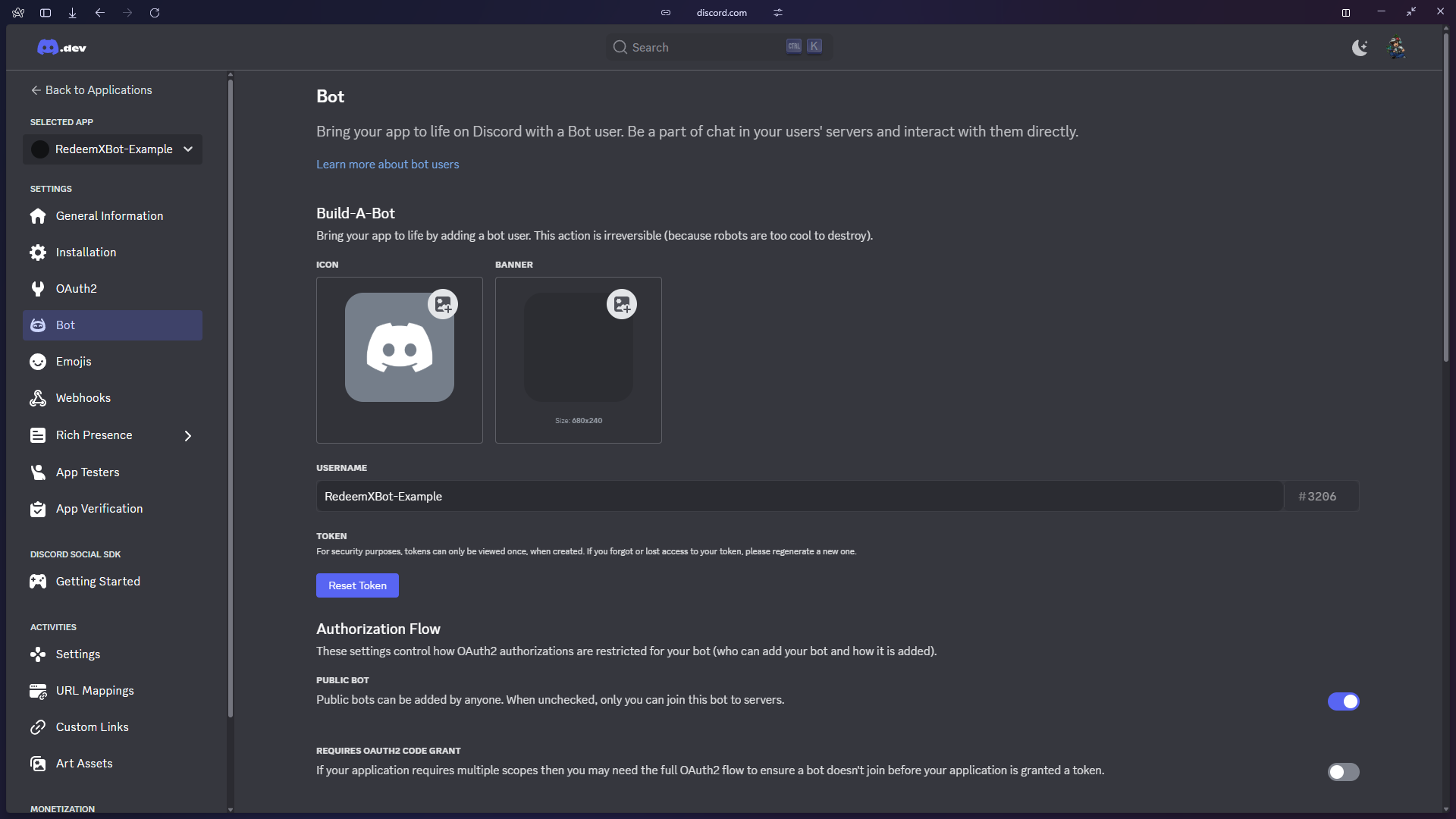Click the main page scrollbar

coord(1446,197)
